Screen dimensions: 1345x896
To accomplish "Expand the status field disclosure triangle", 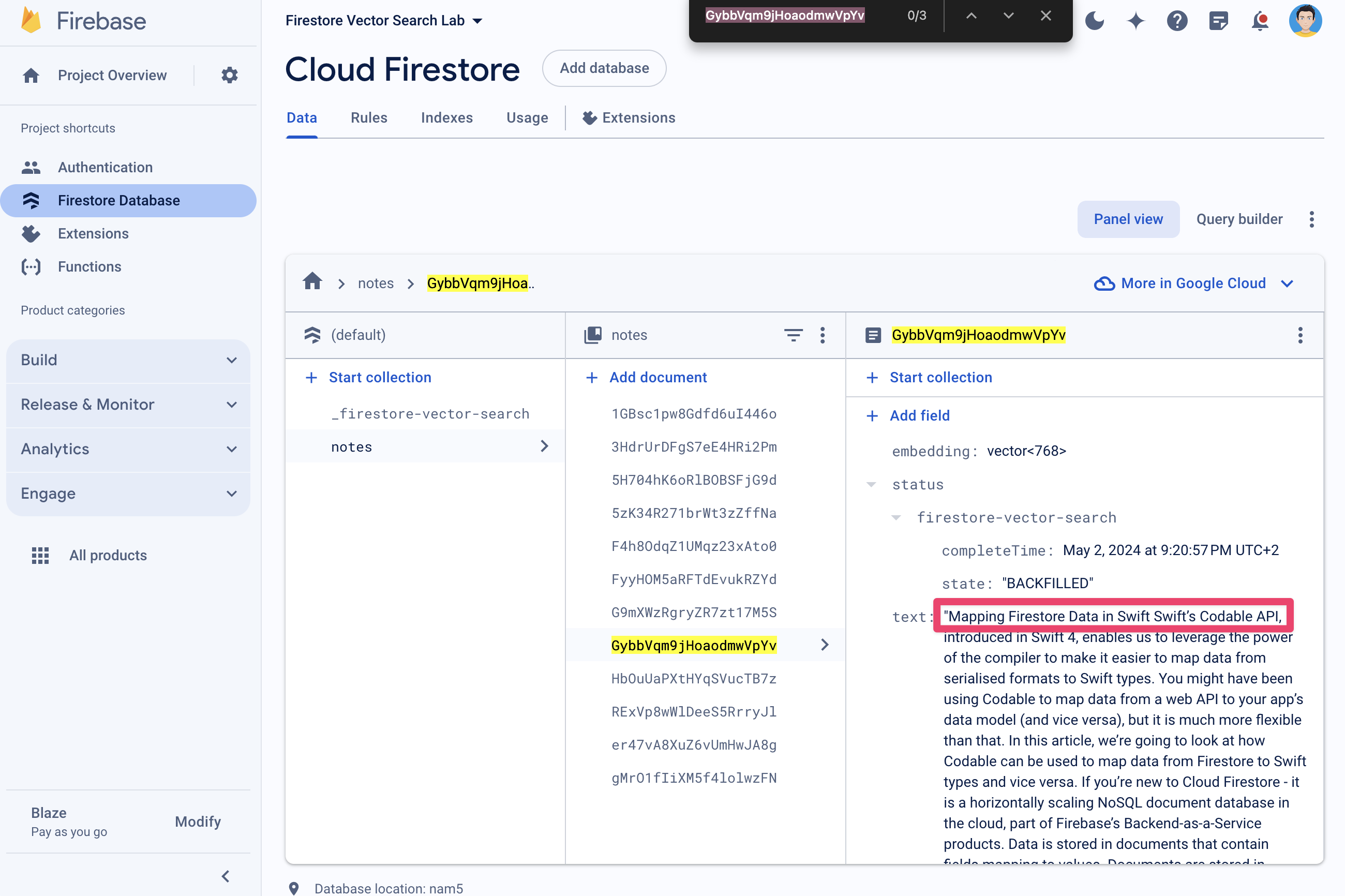I will (869, 483).
